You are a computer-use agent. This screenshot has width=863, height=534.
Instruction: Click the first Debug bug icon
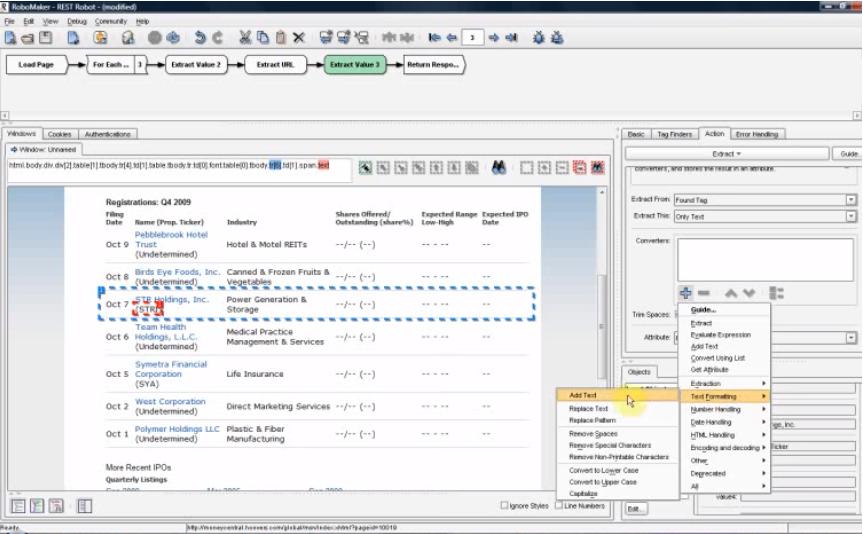tap(539, 37)
